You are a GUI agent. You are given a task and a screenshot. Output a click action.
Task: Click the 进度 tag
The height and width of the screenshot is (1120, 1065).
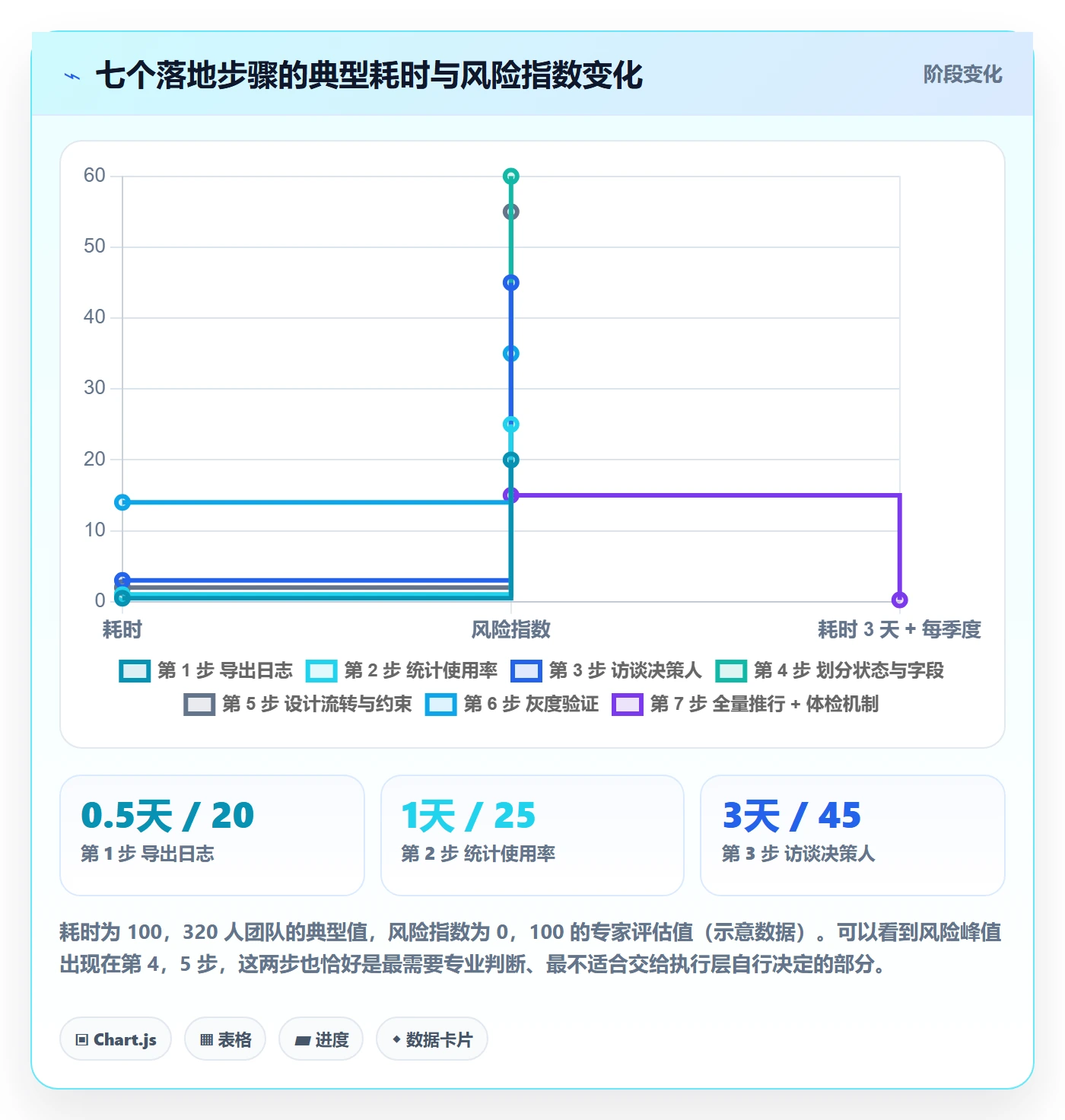pyautogui.click(x=321, y=1039)
